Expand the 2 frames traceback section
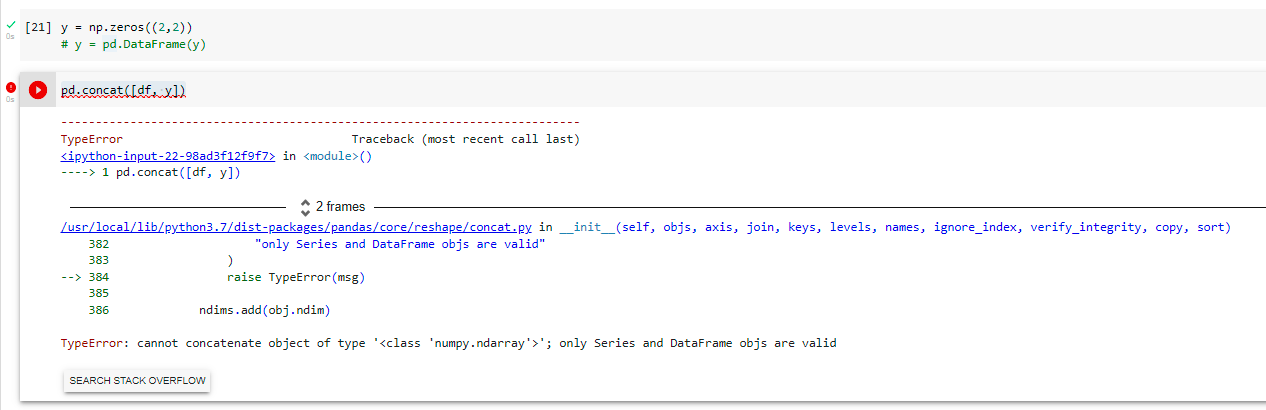The image size is (1266, 410). tap(333, 206)
